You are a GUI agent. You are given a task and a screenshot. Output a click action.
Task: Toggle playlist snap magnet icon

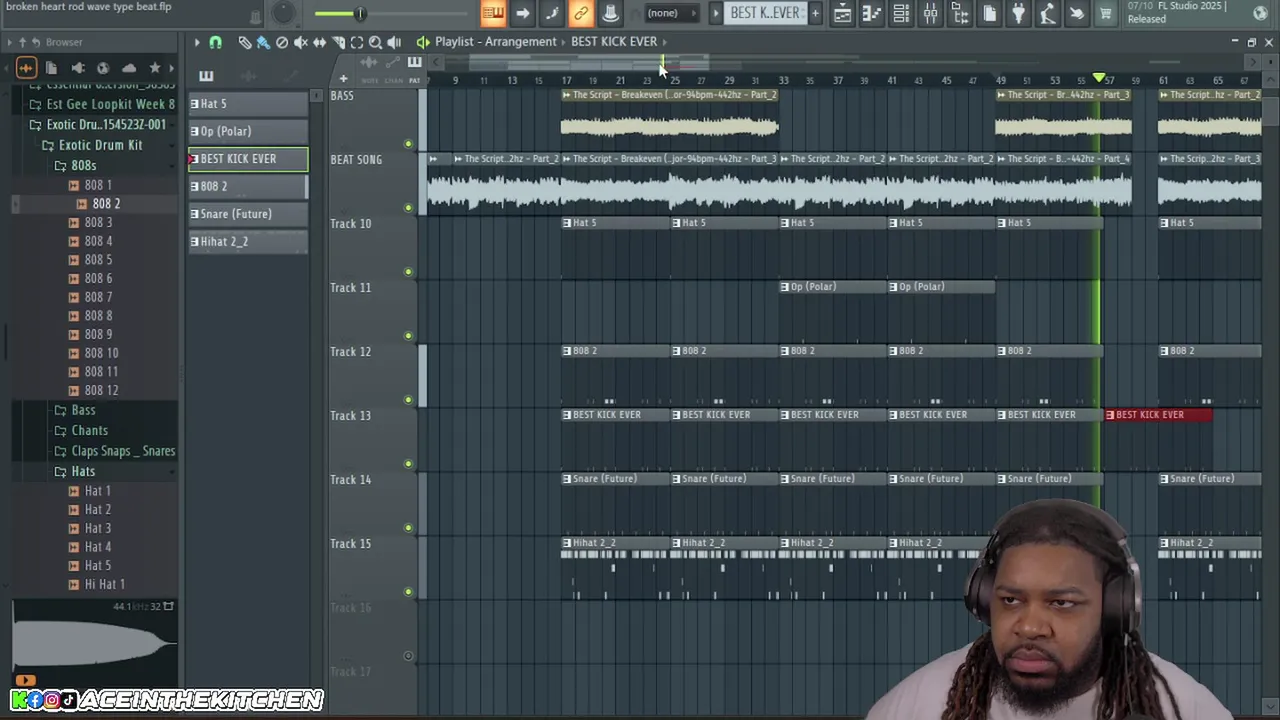pyautogui.click(x=215, y=42)
